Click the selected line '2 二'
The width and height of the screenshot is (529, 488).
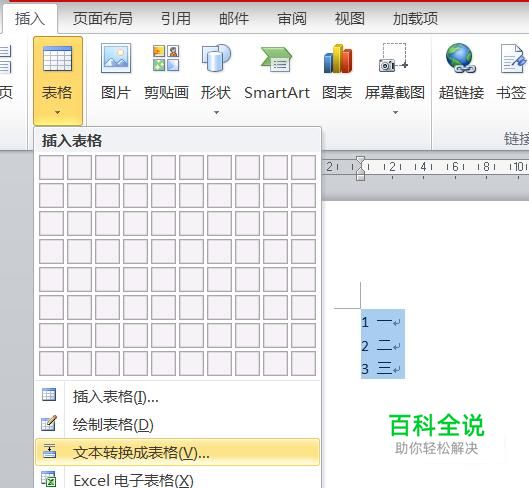click(x=382, y=346)
